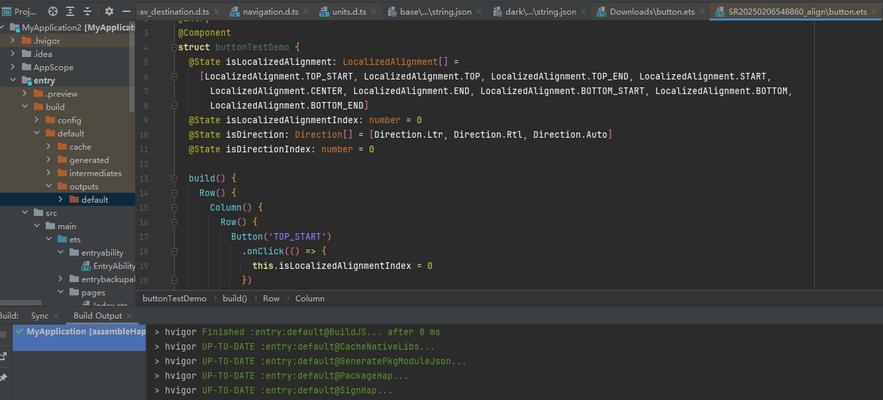Click Column in breadcrumb bar
Viewport: 883px width, 400px height.
click(310, 299)
